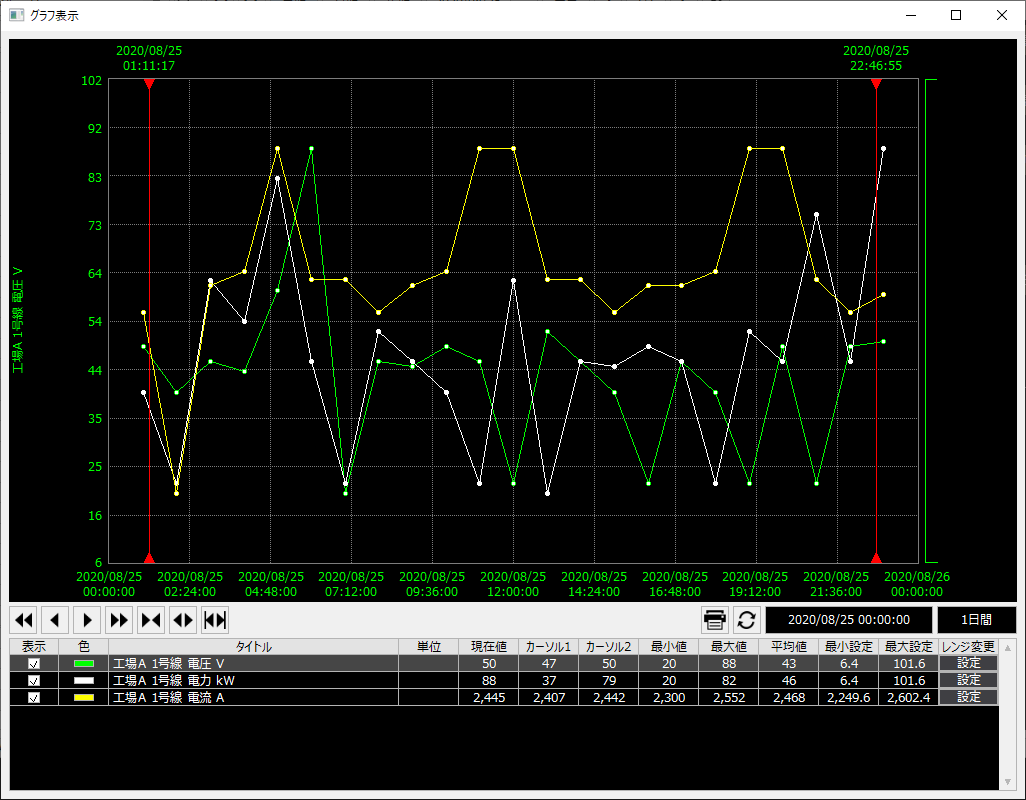
Task: Click the yellow color swatch for 電流 A
Action: coord(84,698)
